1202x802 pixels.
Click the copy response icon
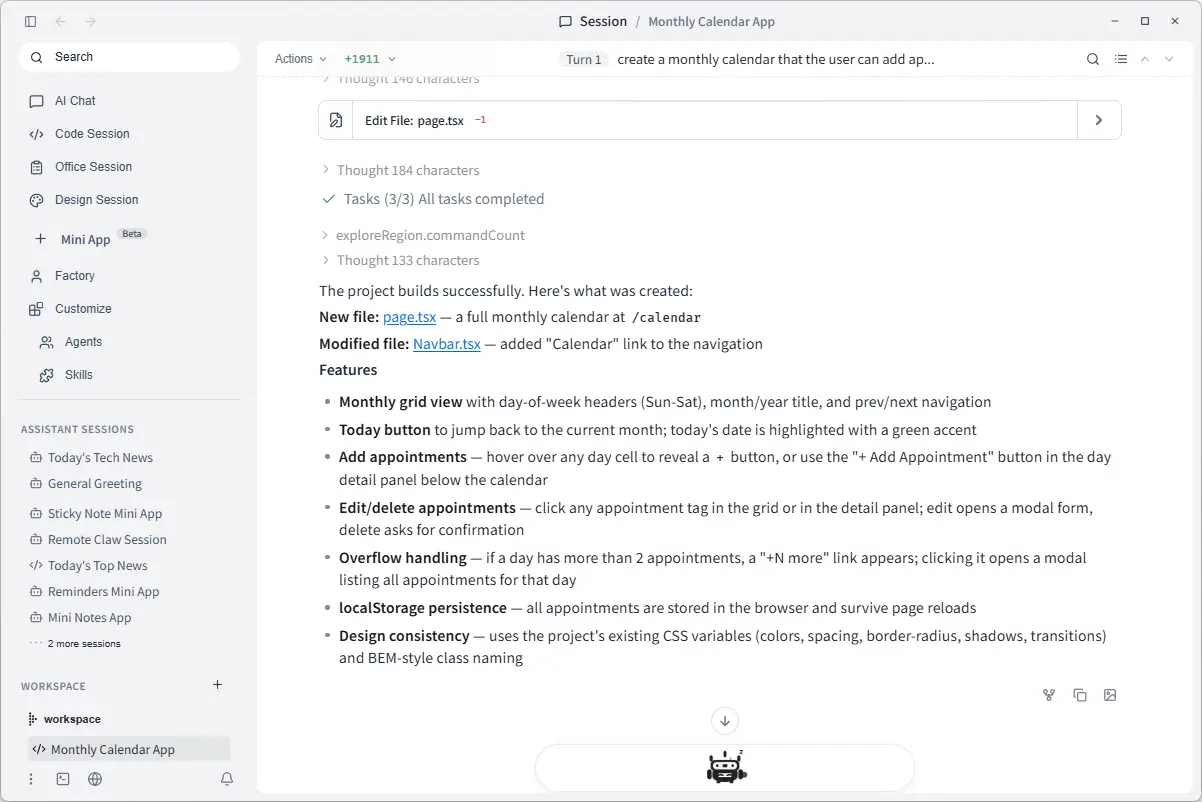click(x=1080, y=695)
